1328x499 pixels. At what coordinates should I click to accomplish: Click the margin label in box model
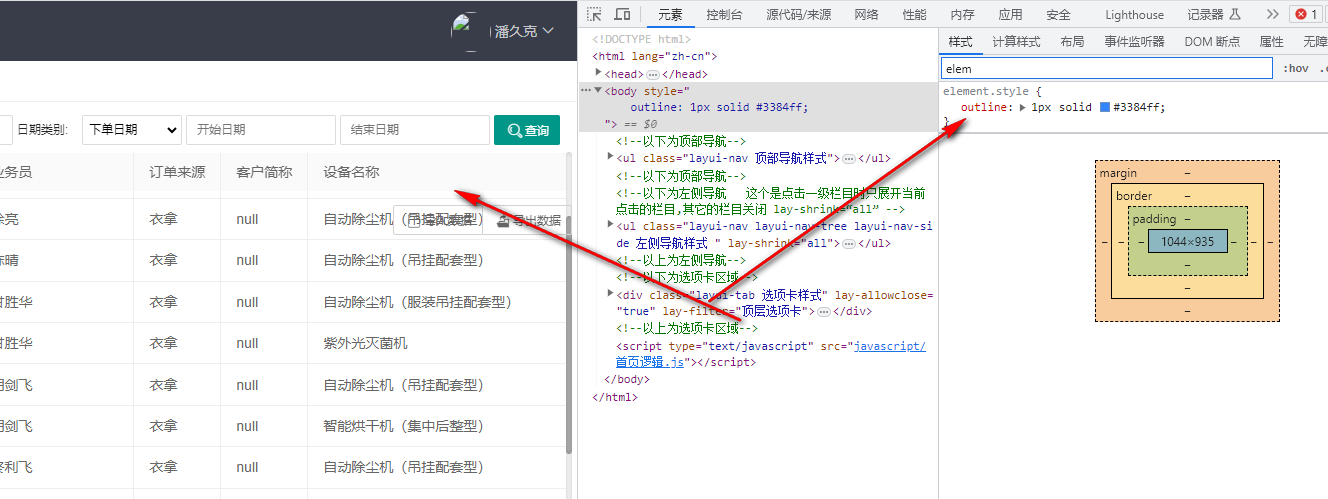(x=1118, y=173)
